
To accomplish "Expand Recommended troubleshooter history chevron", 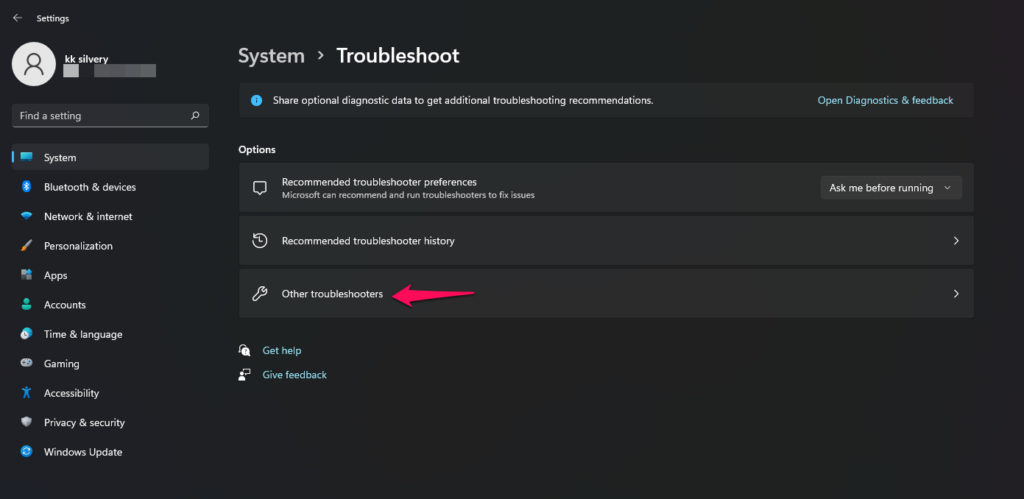I will (956, 240).
